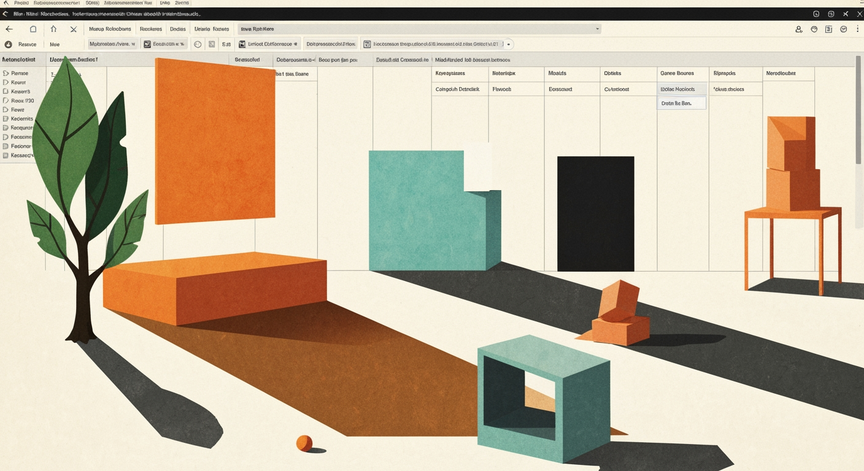The height and width of the screenshot is (471, 864).
Task: Click the 'Geoascofud' column header
Action: click(247, 59)
